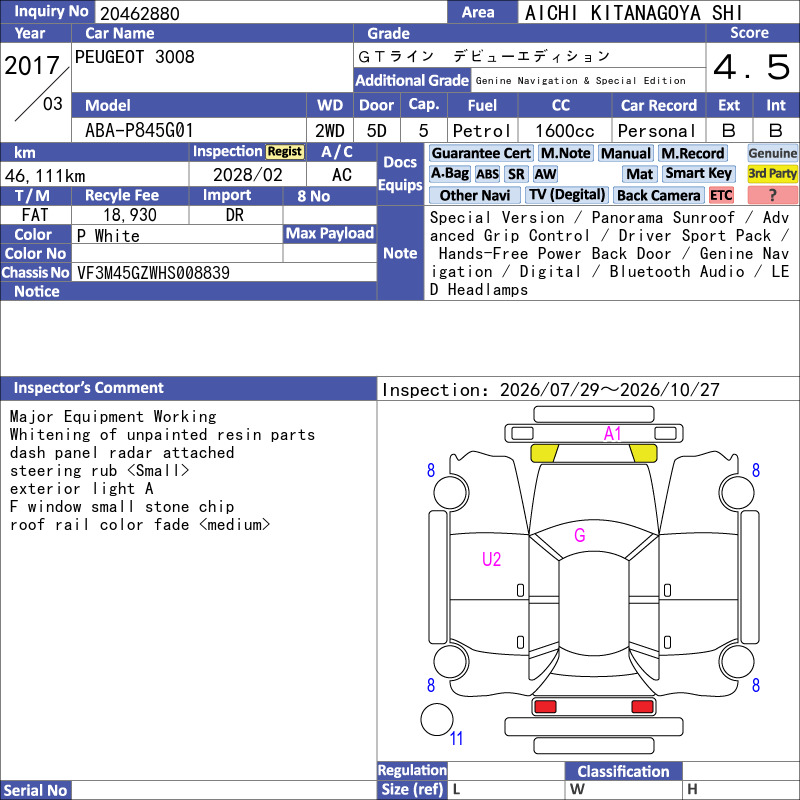
Task: Click the right red taillight on diagram
Action: click(x=642, y=707)
